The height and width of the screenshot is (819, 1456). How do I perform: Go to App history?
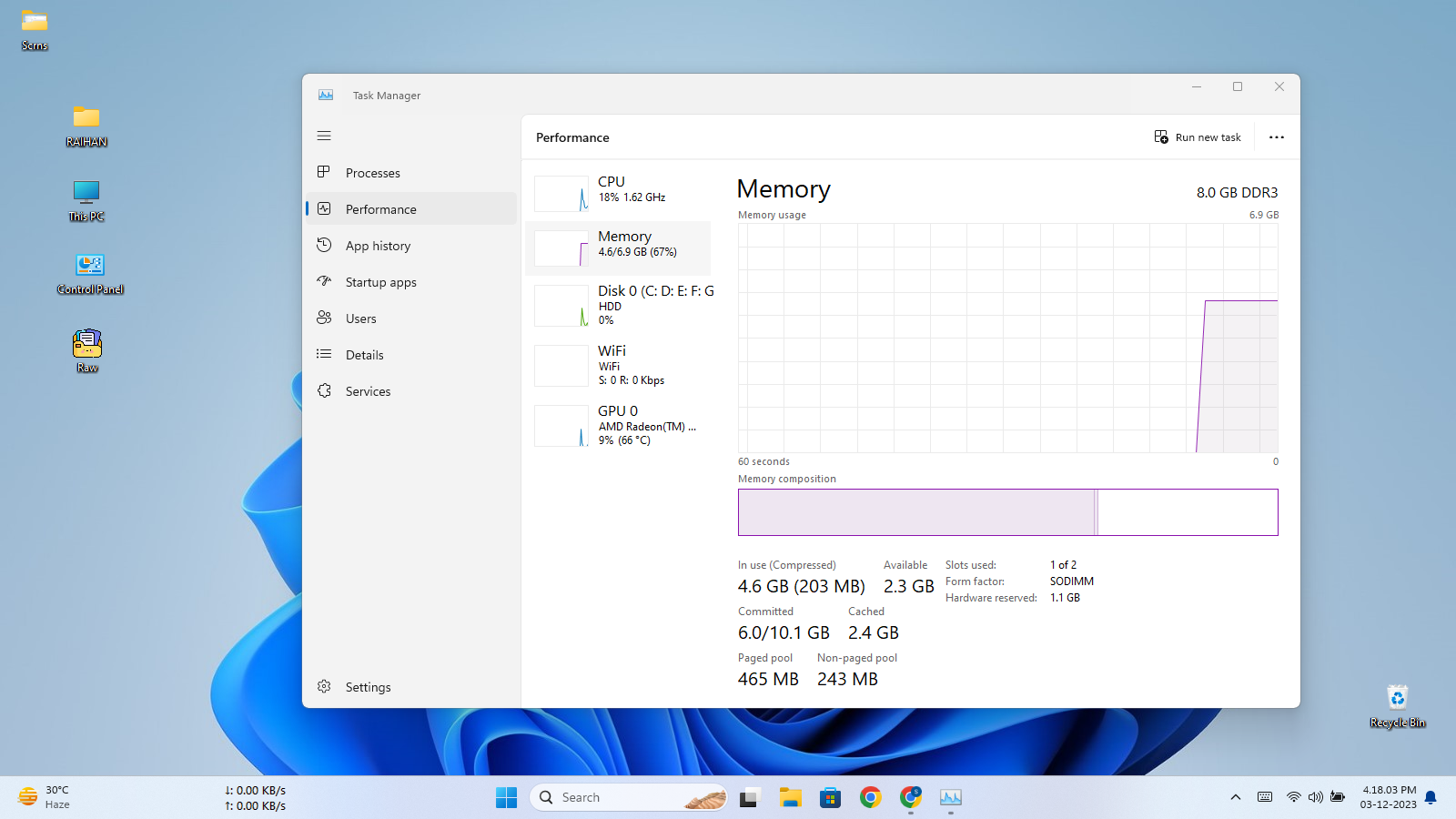[411, 246]
